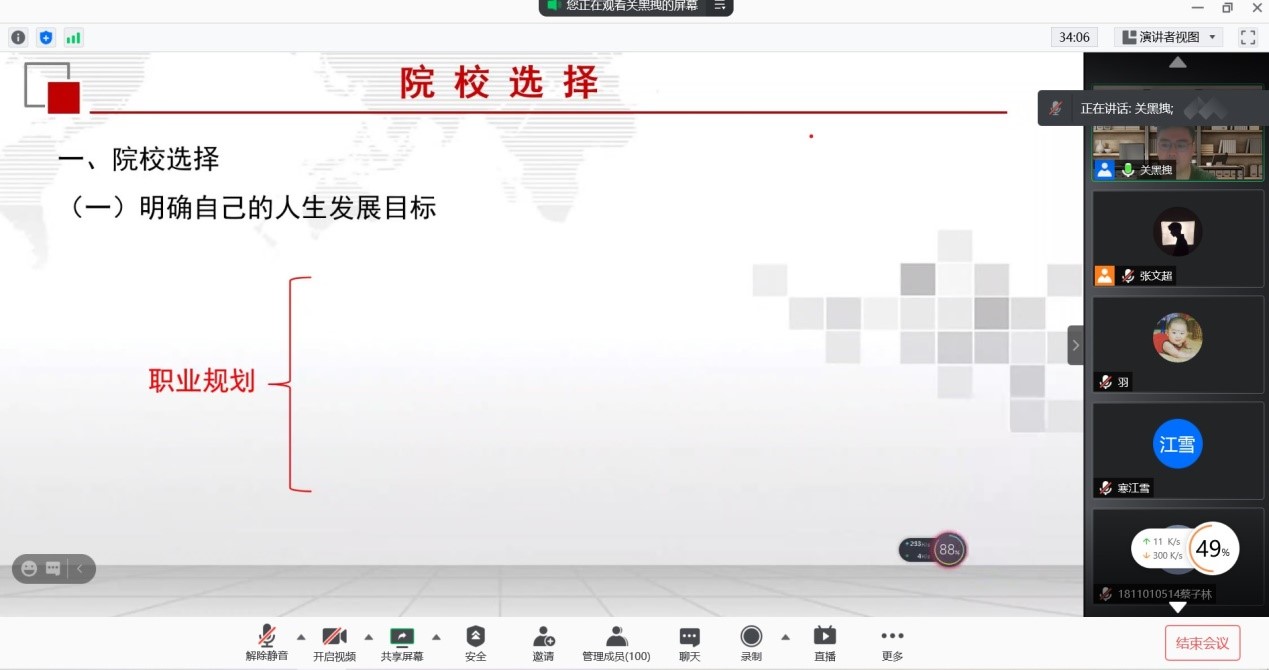Check the green network signal icon

tap(73, 38)
